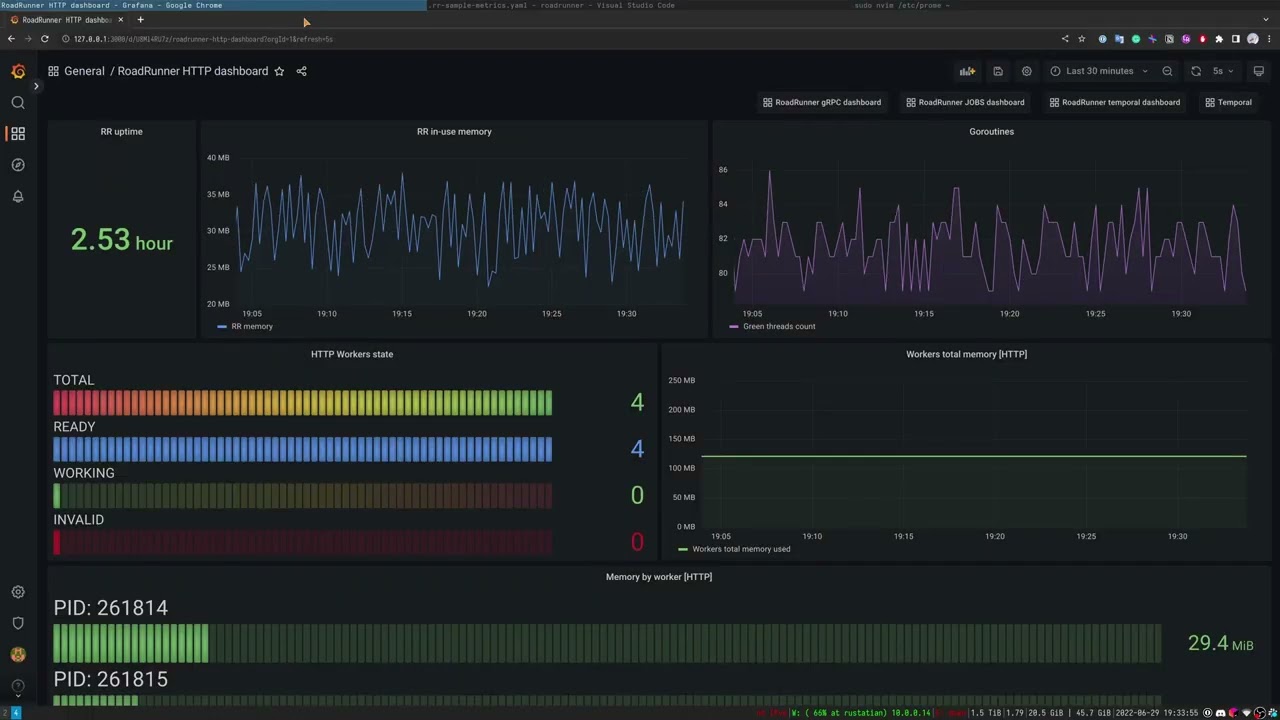Zoom out the time range
This screenshot has height=720, width=1280.
1167,71
